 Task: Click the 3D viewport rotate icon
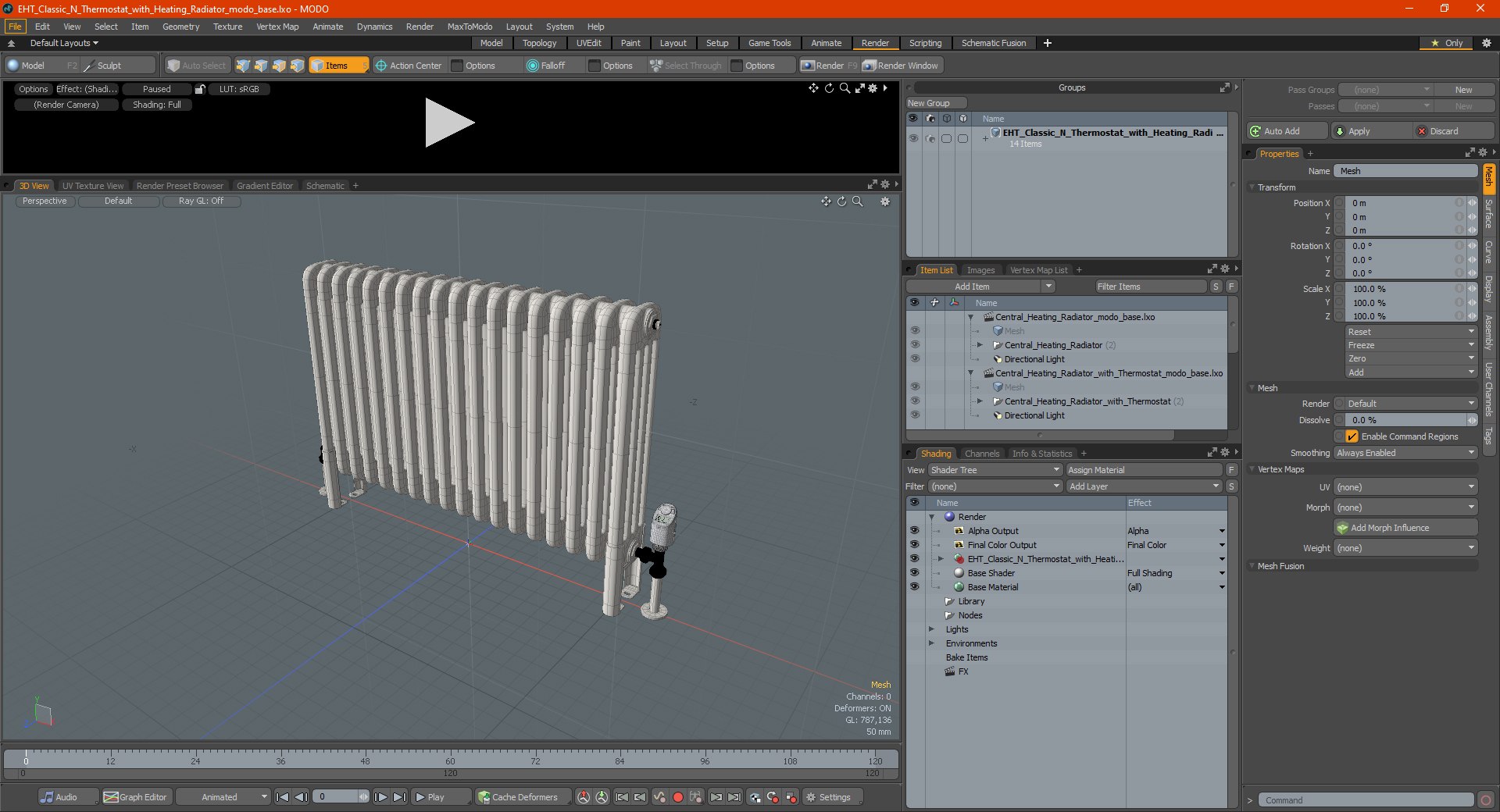pos(841,201)
